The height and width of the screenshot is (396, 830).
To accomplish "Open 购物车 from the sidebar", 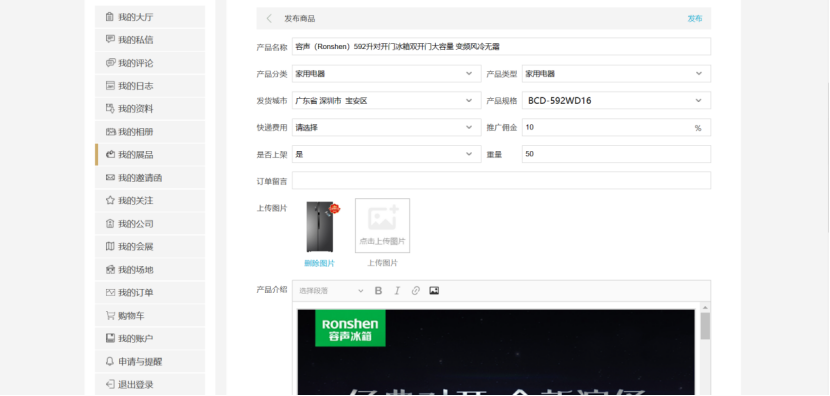I will 150,316.
